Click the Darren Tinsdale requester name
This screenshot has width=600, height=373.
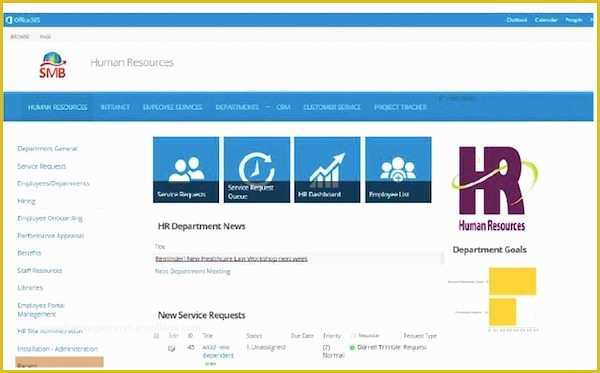coord(379,347)
